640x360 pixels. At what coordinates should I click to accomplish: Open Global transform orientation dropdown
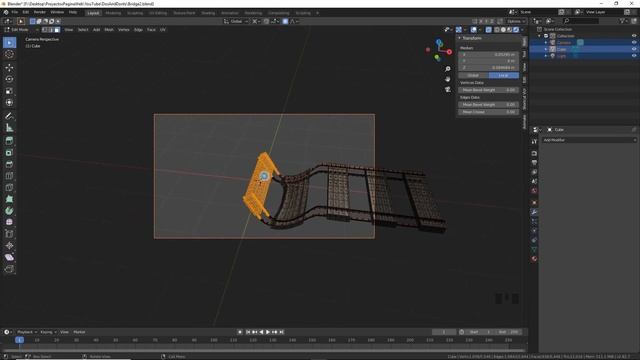pos(236,21)
